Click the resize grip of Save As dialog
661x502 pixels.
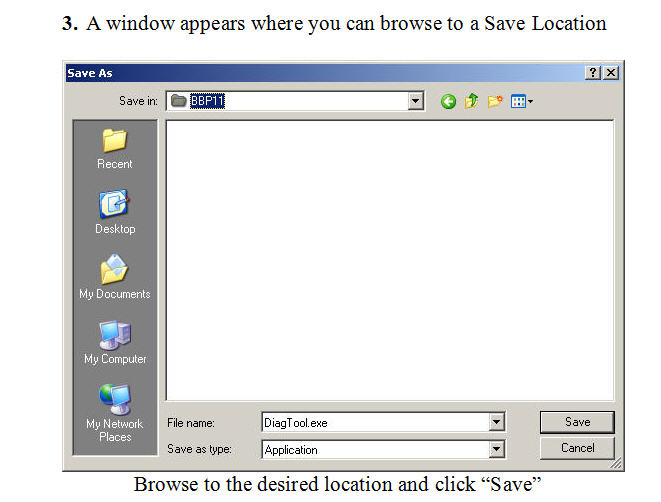tap(616, 463)
